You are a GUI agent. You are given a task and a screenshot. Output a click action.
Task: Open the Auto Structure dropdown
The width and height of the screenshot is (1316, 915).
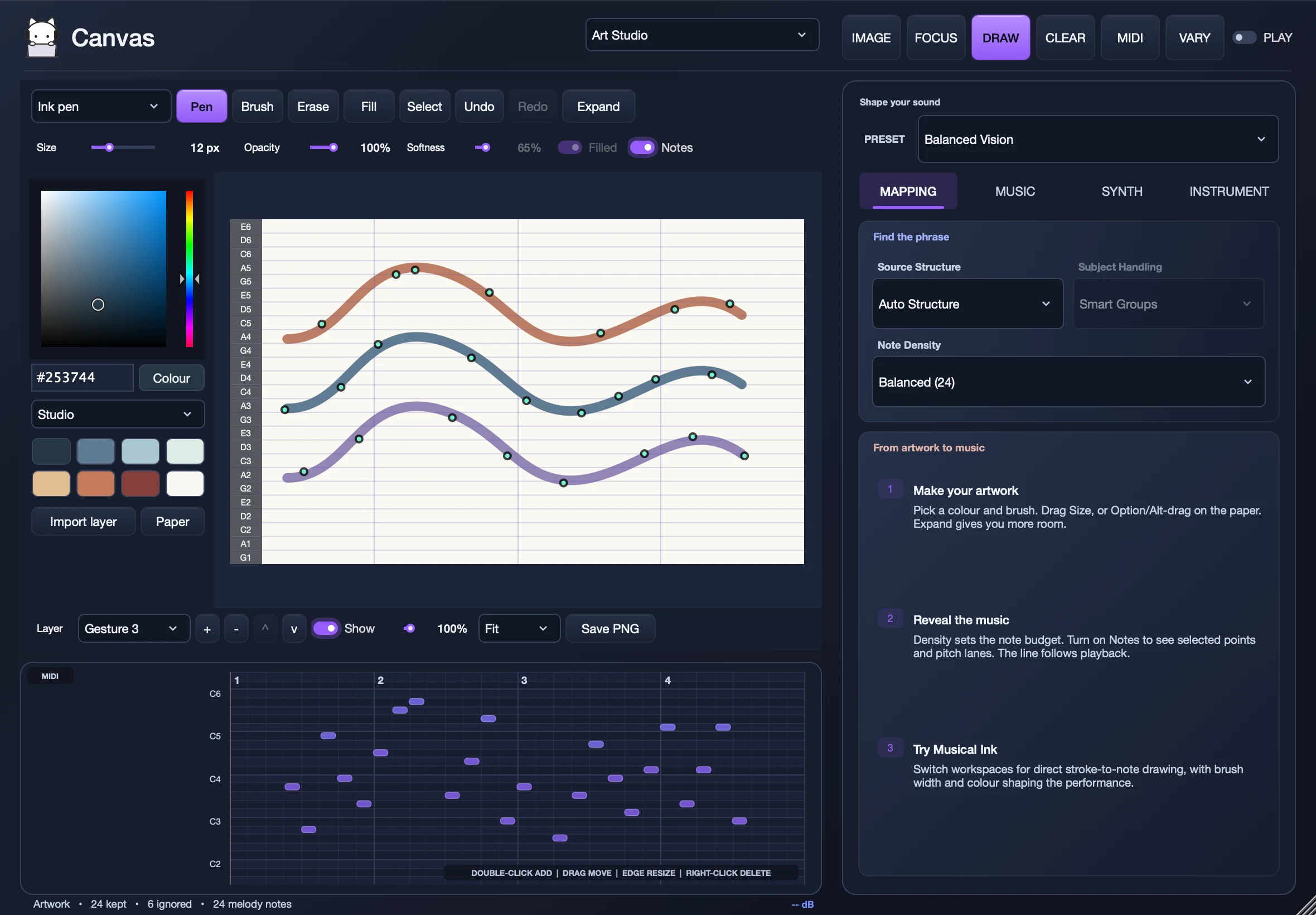[967, 304]
